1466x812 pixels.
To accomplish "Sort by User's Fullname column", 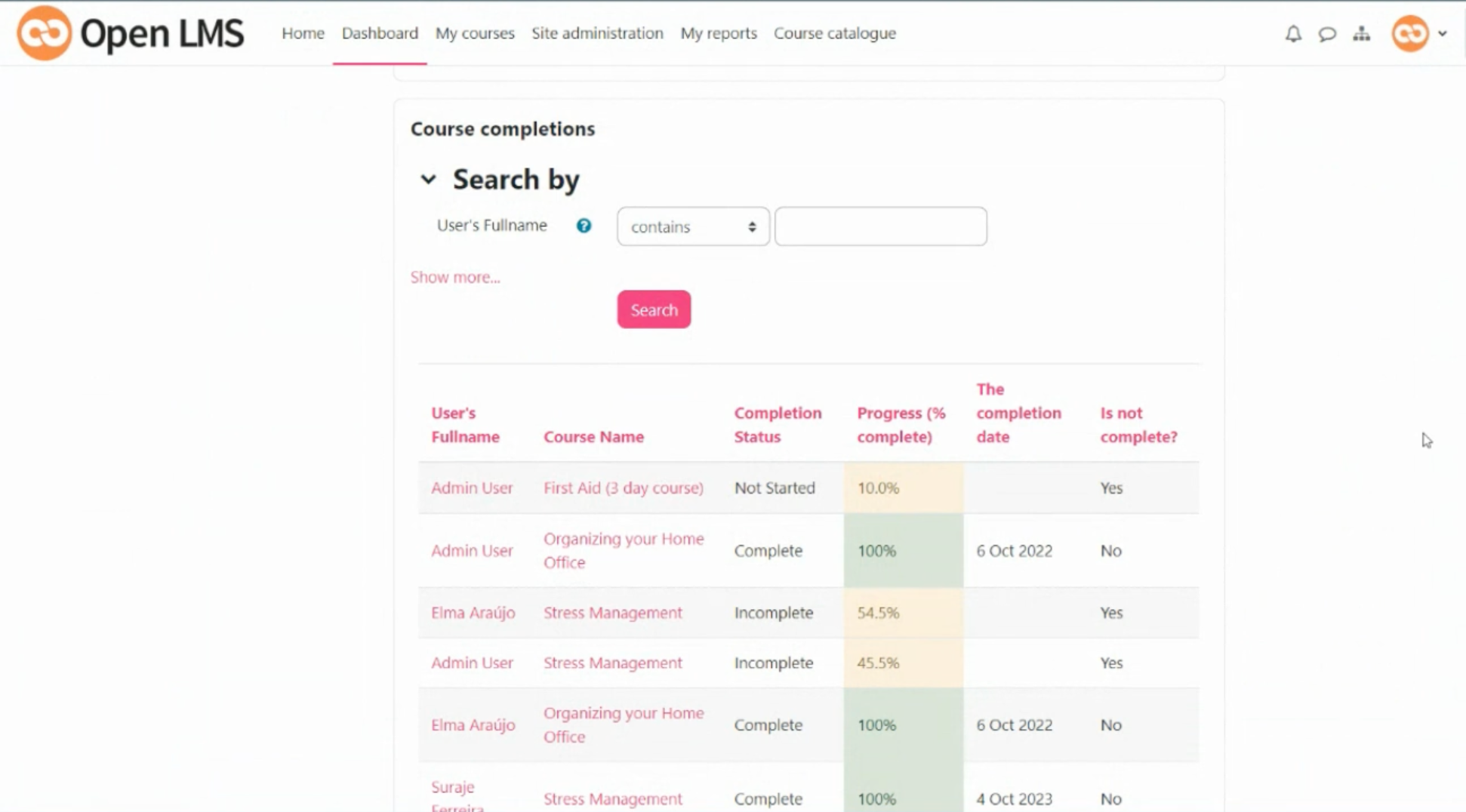I will [x=465, y=425].
